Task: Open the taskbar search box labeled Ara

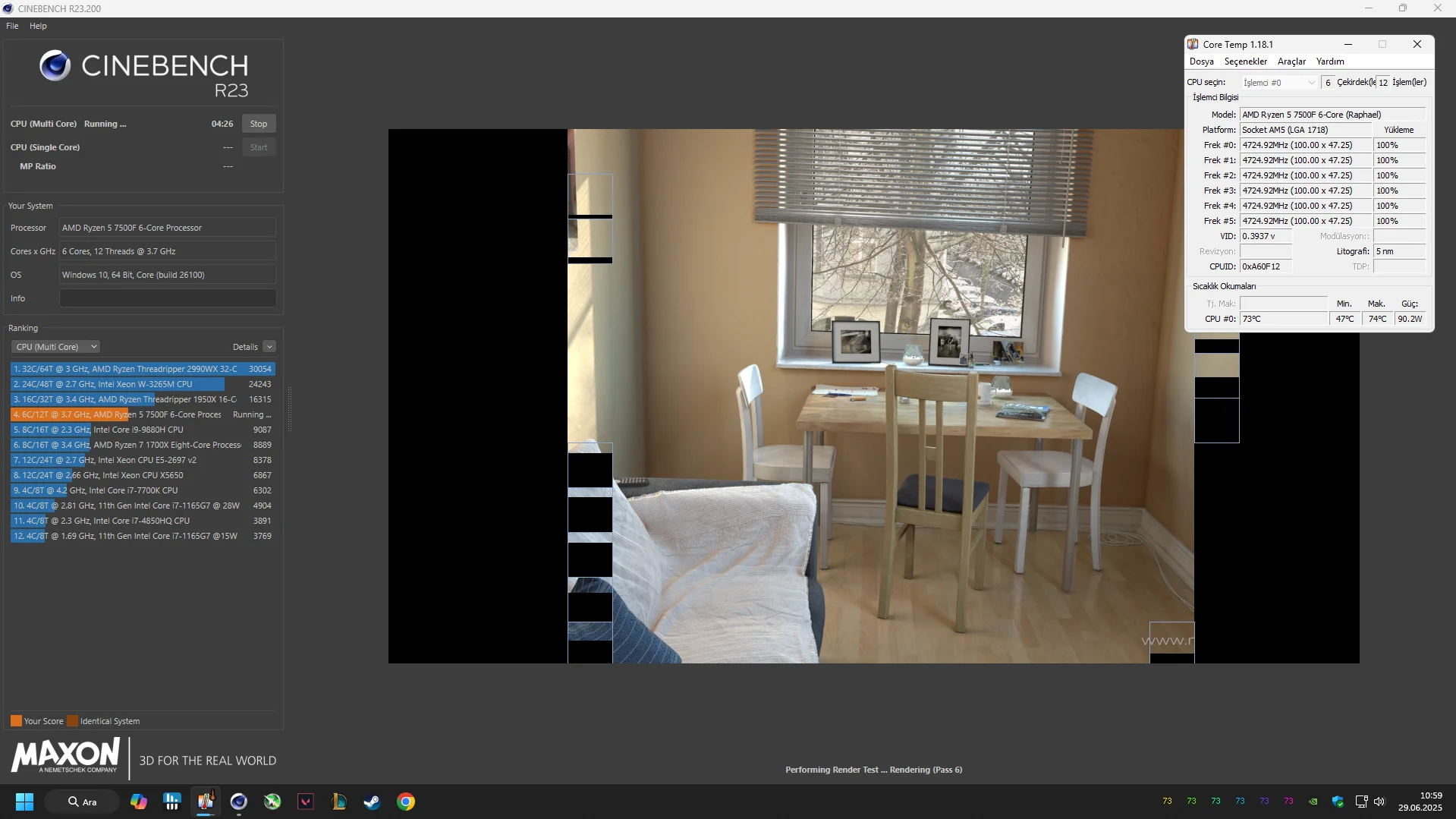Action: tap(82, 802)
